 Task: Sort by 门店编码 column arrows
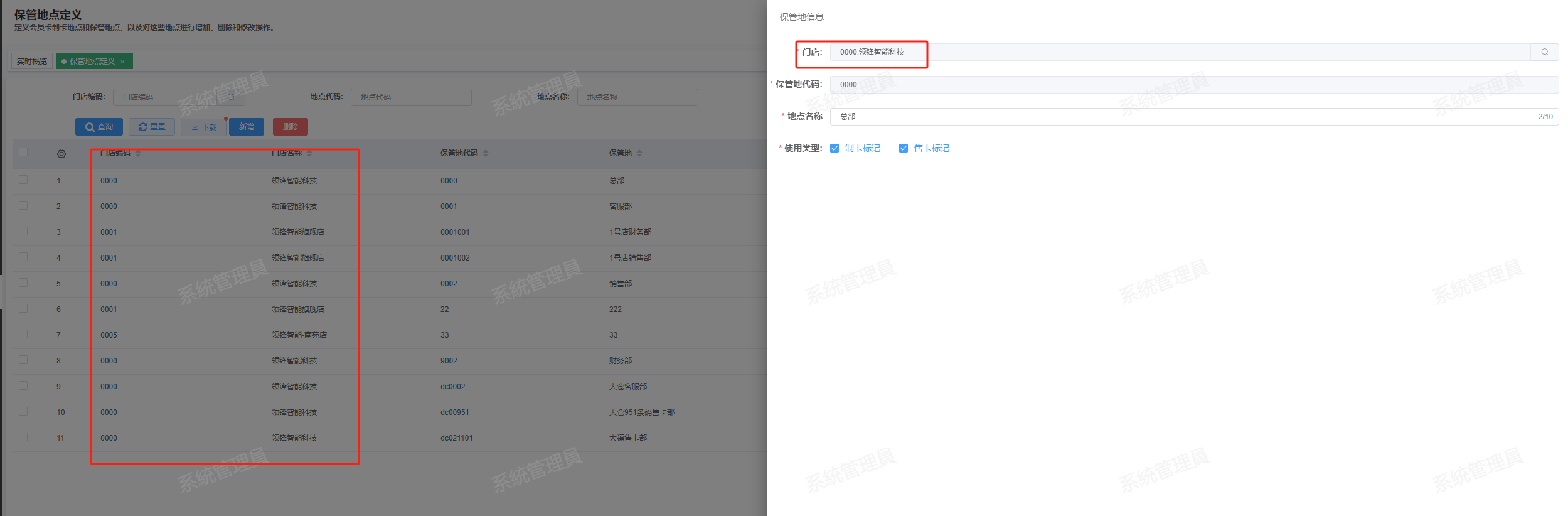click(x=138, y=153)
